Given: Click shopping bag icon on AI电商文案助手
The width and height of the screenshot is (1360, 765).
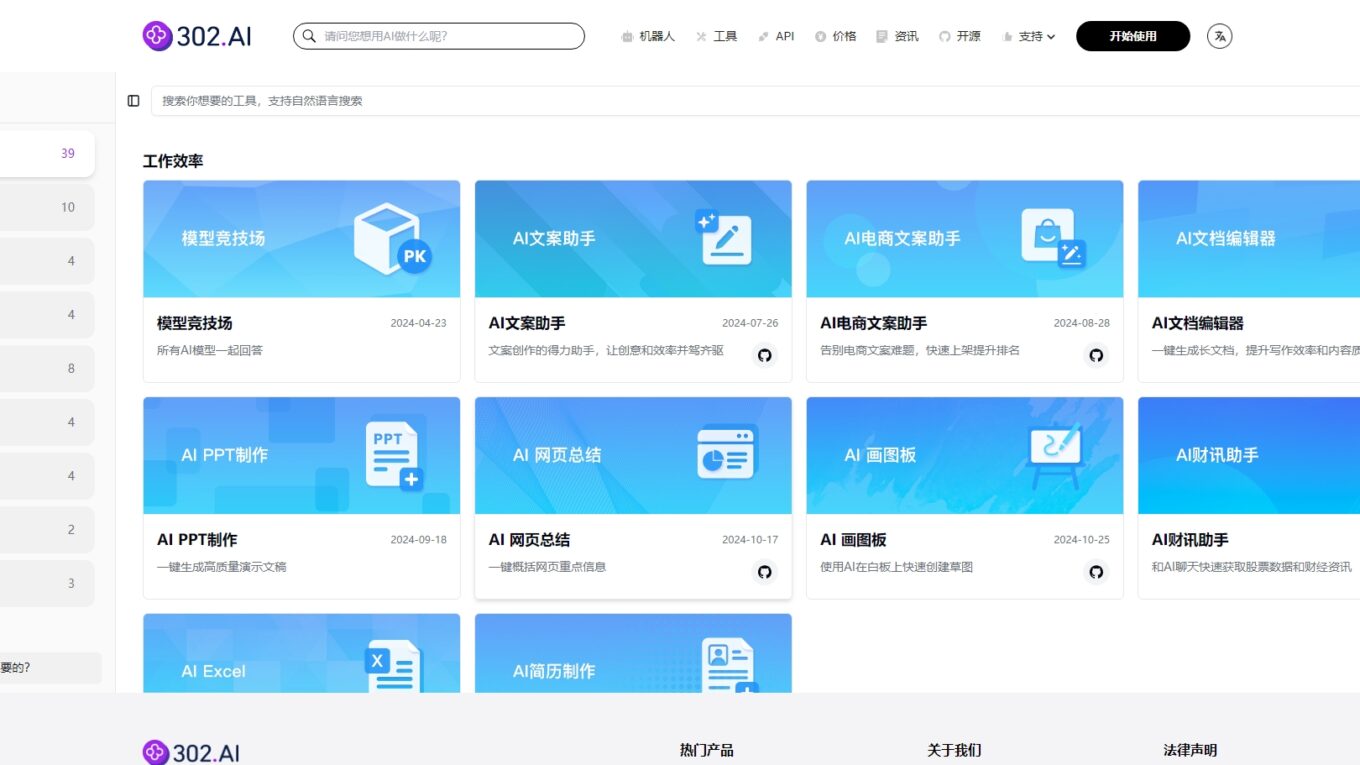Looking at the screenshot, I should pos(1053,238).
